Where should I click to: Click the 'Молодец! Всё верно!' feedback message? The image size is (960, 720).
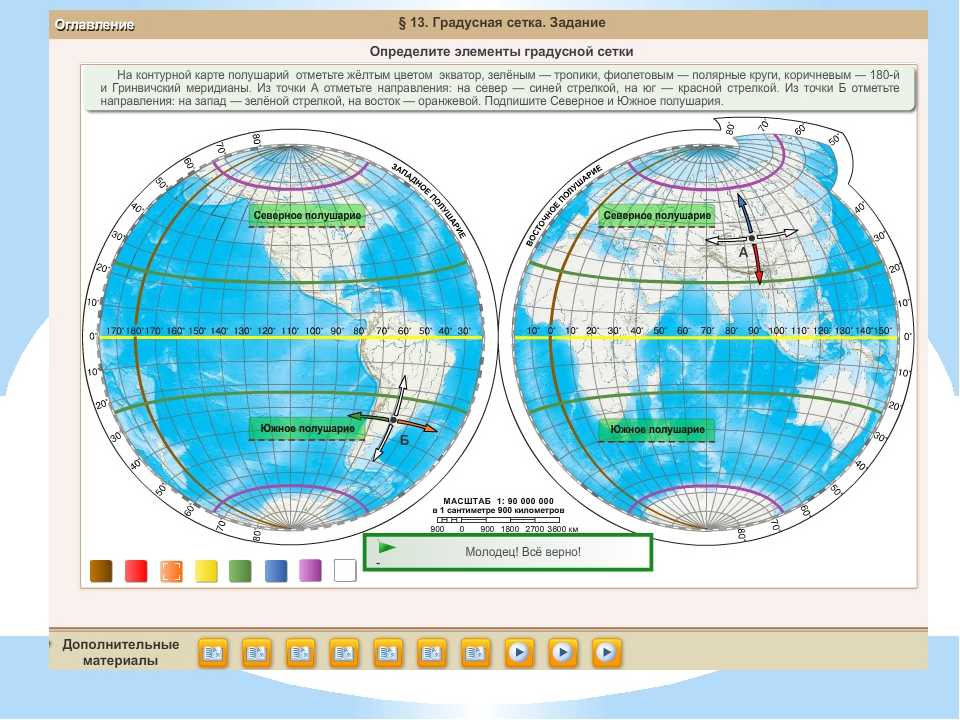(523, 552)
